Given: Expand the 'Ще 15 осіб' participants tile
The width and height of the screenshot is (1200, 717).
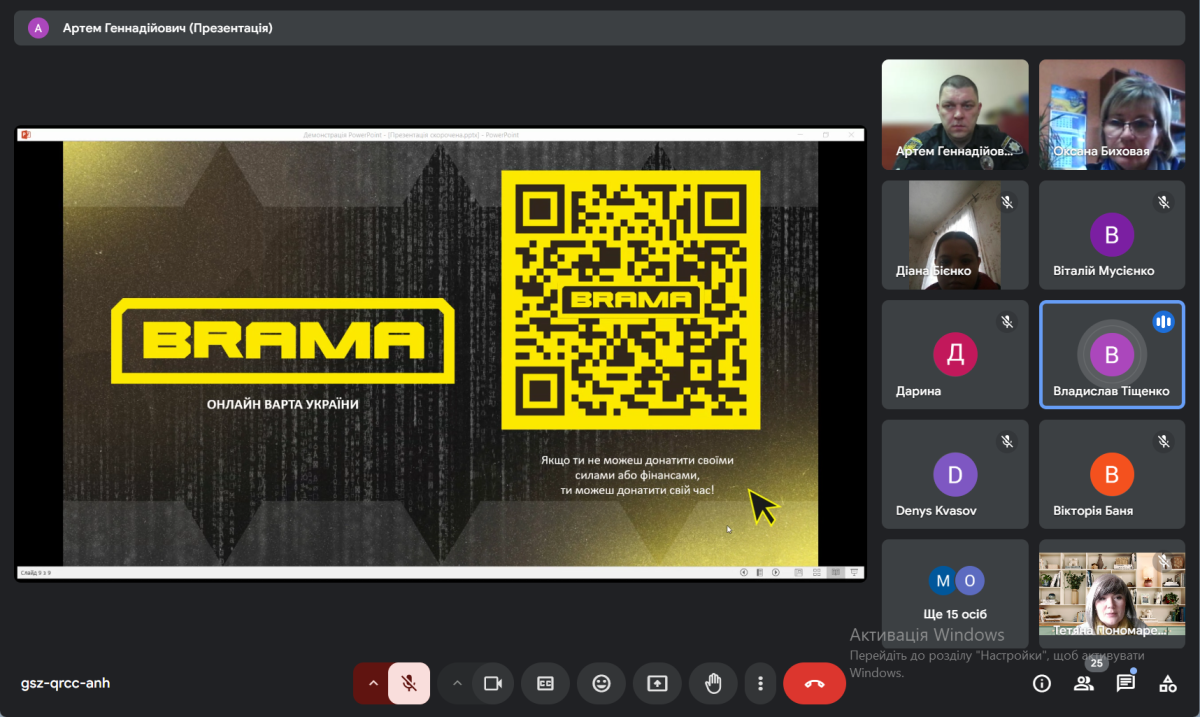Looking at the screenshot, I should coord(955,594).
